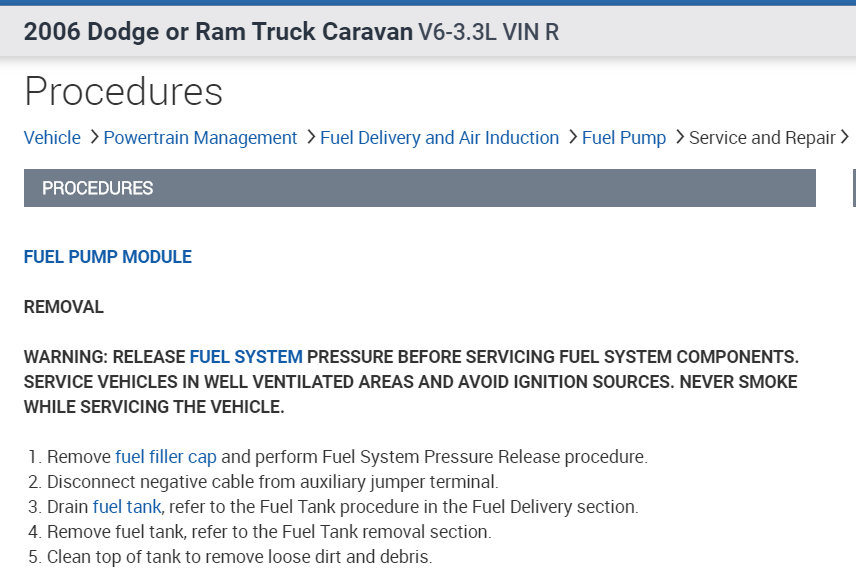The image size is (856, 585).
Task: Click the chevron after Service and Repair
Action: point(846,137)
